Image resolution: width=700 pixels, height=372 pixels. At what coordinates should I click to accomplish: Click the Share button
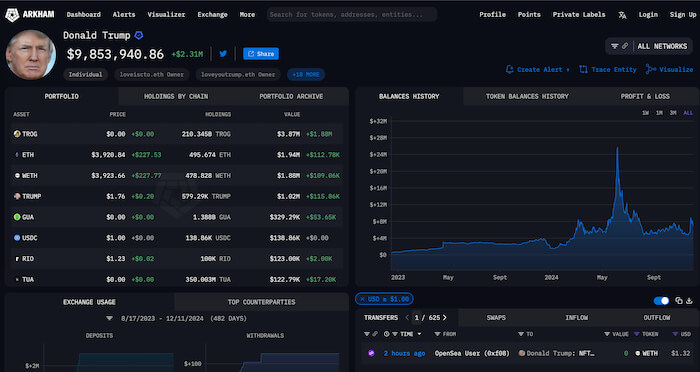tap(261, 54)
